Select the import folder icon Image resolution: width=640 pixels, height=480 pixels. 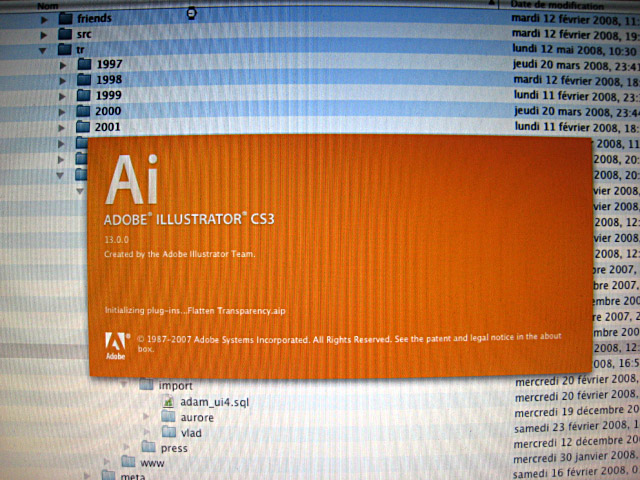pos(146,384)
